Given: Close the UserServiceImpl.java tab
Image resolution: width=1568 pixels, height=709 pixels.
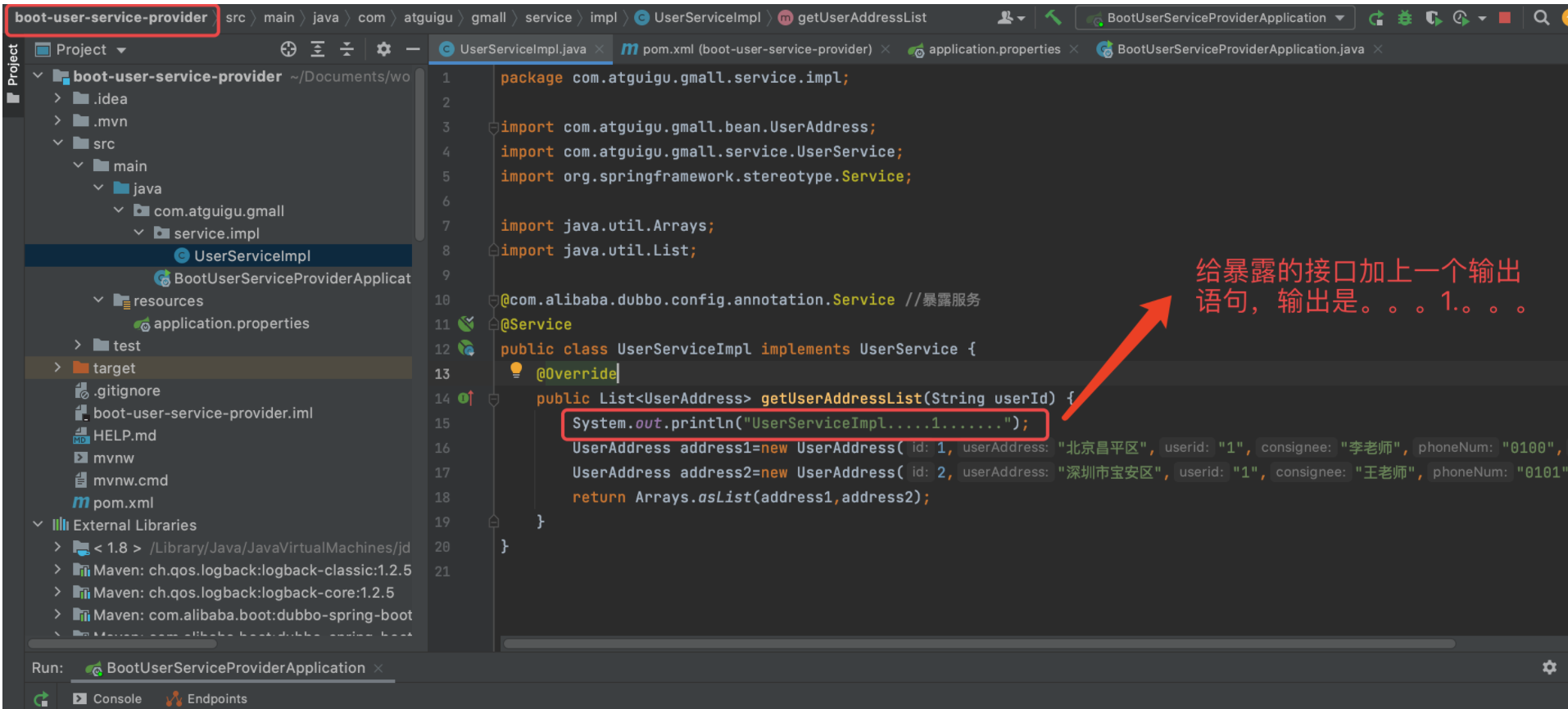Looking at the screenshot, I should [x=600, y=49].
